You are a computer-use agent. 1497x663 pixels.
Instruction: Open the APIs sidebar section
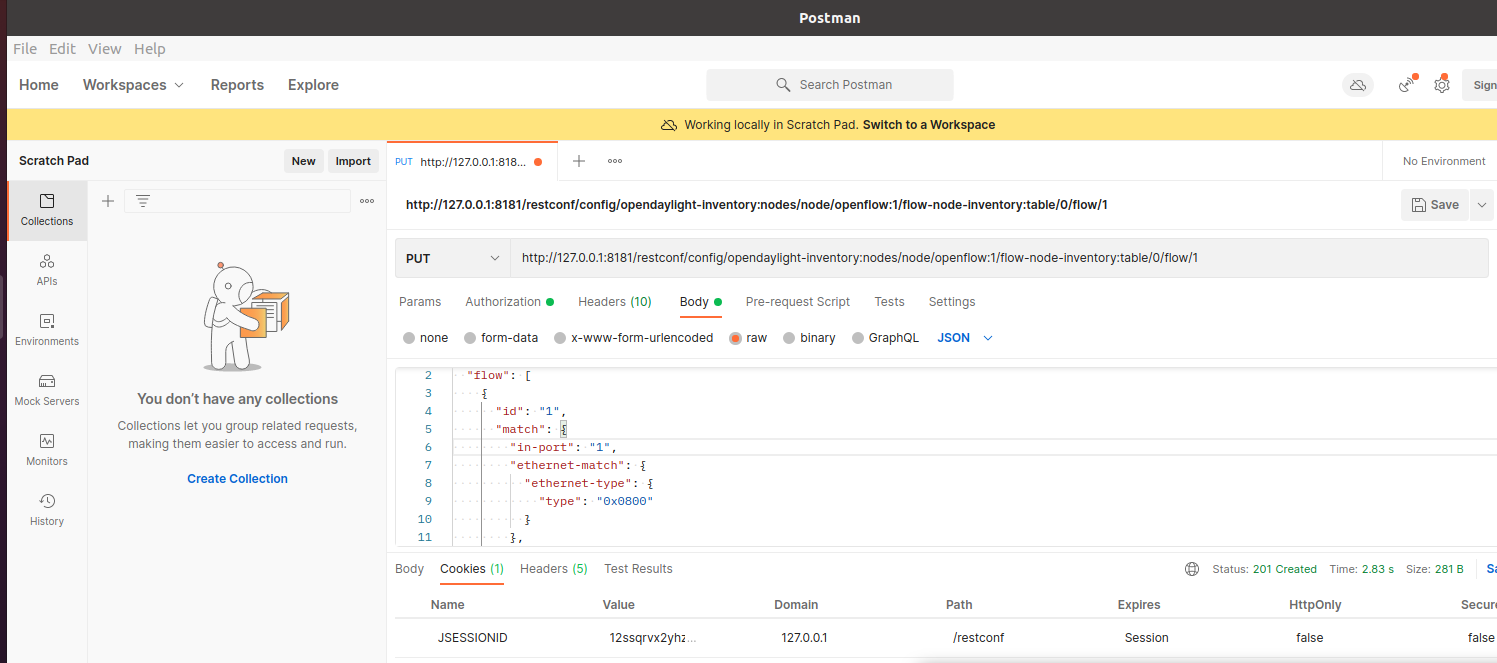click(47, 270)
